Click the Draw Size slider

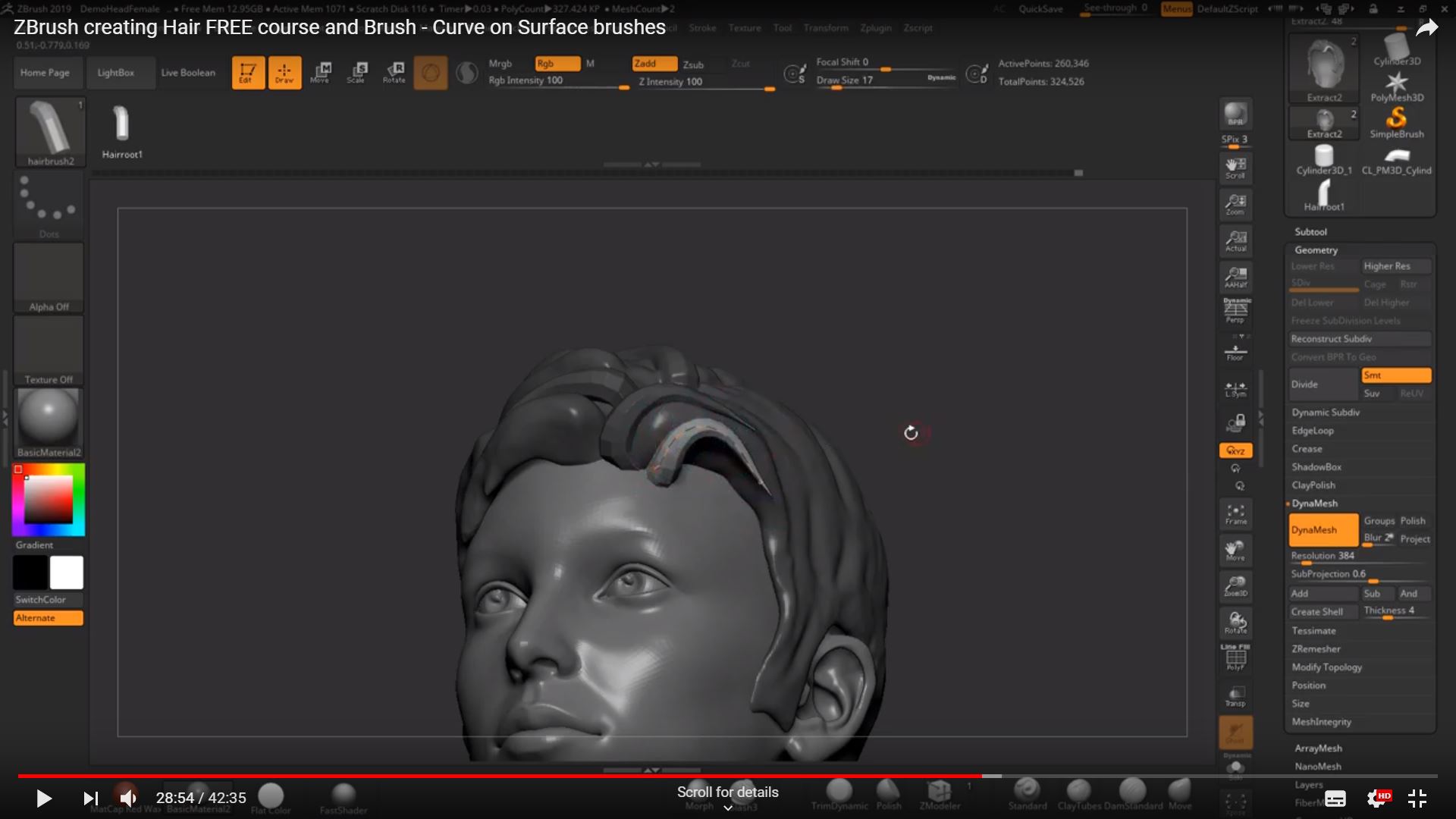point(886,80)
